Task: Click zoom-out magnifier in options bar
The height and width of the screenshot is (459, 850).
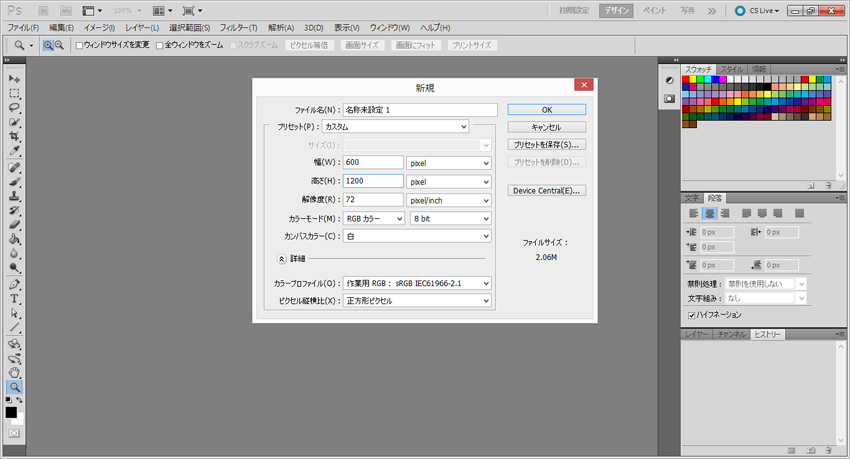Action: tap(59, 46)
